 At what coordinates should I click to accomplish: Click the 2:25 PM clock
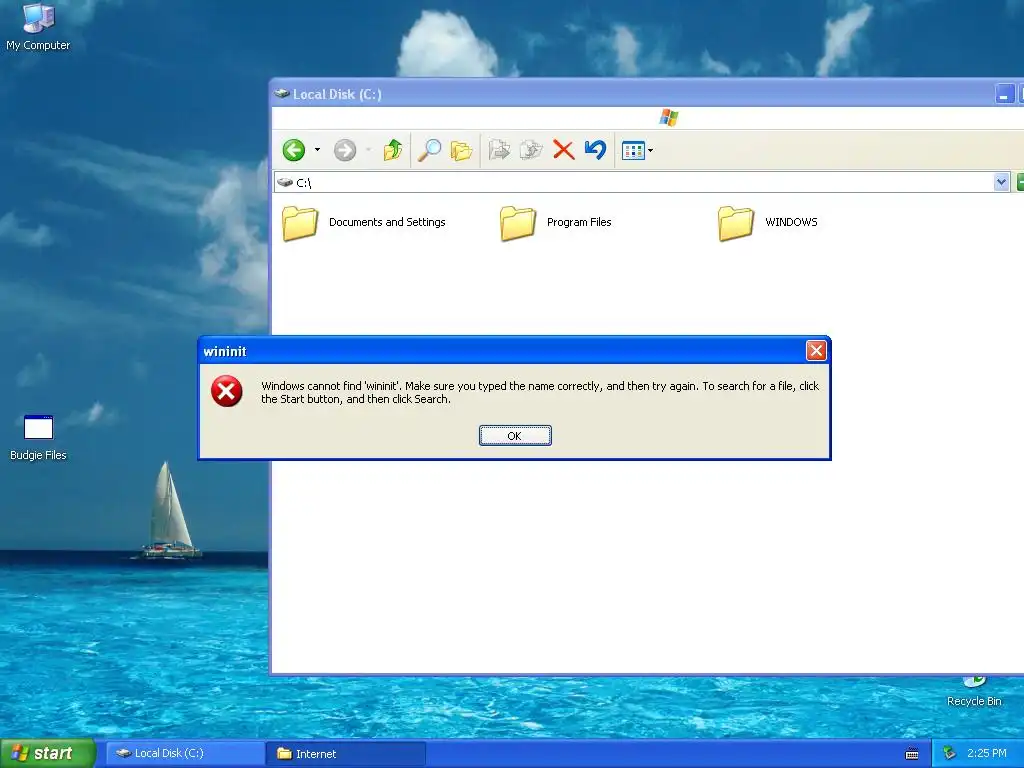click(x=987, y=753)
